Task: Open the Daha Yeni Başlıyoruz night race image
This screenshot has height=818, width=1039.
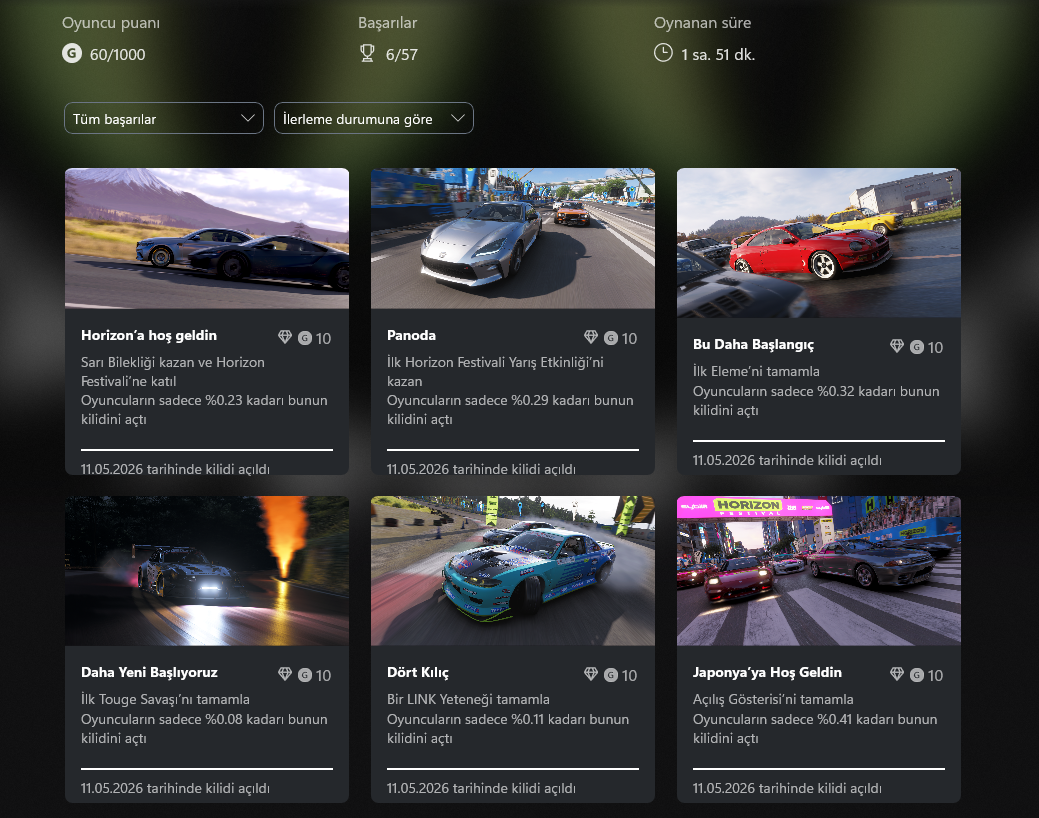Action: click(x=207, y=571)
